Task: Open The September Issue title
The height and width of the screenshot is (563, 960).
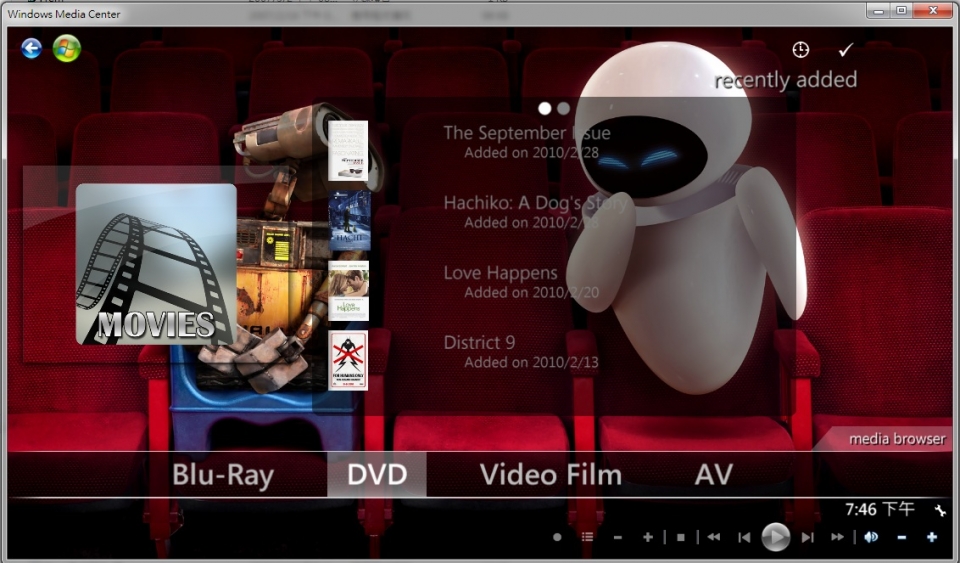Action: [527, 133]
